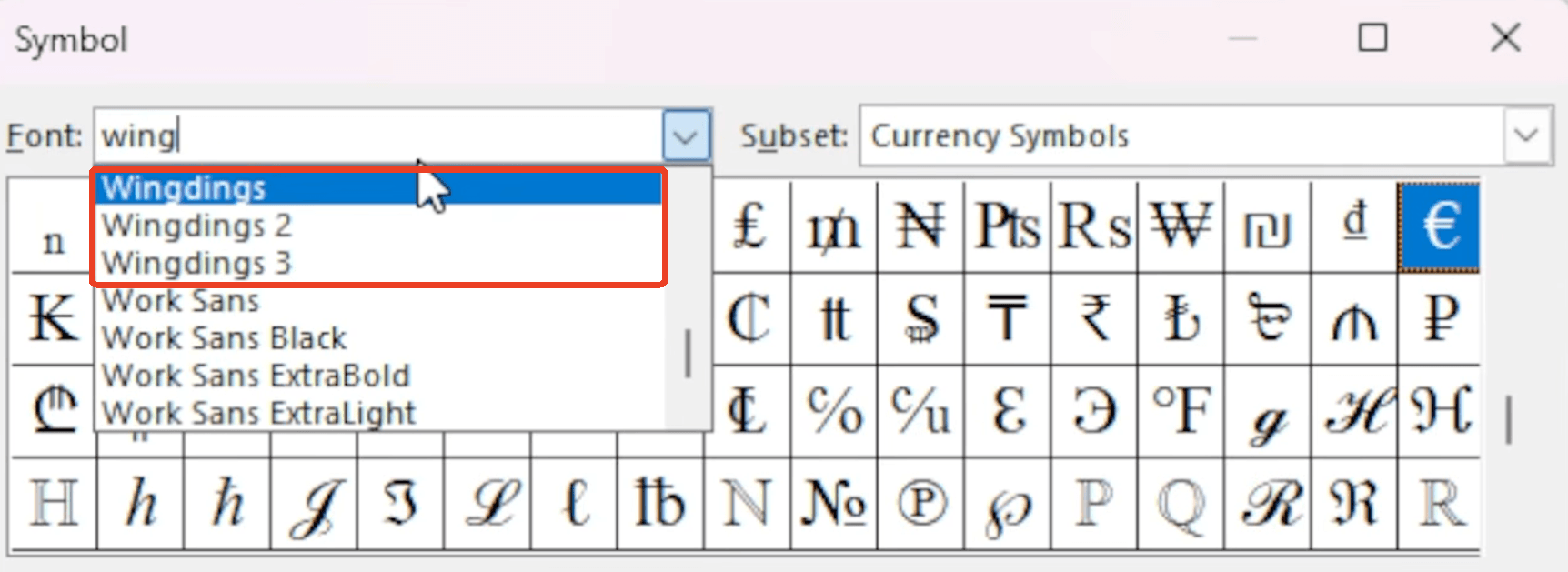Select the Care Of (c/o) symbol
1568x572 pixels.
pyautogui.click(x=834, y=412)
